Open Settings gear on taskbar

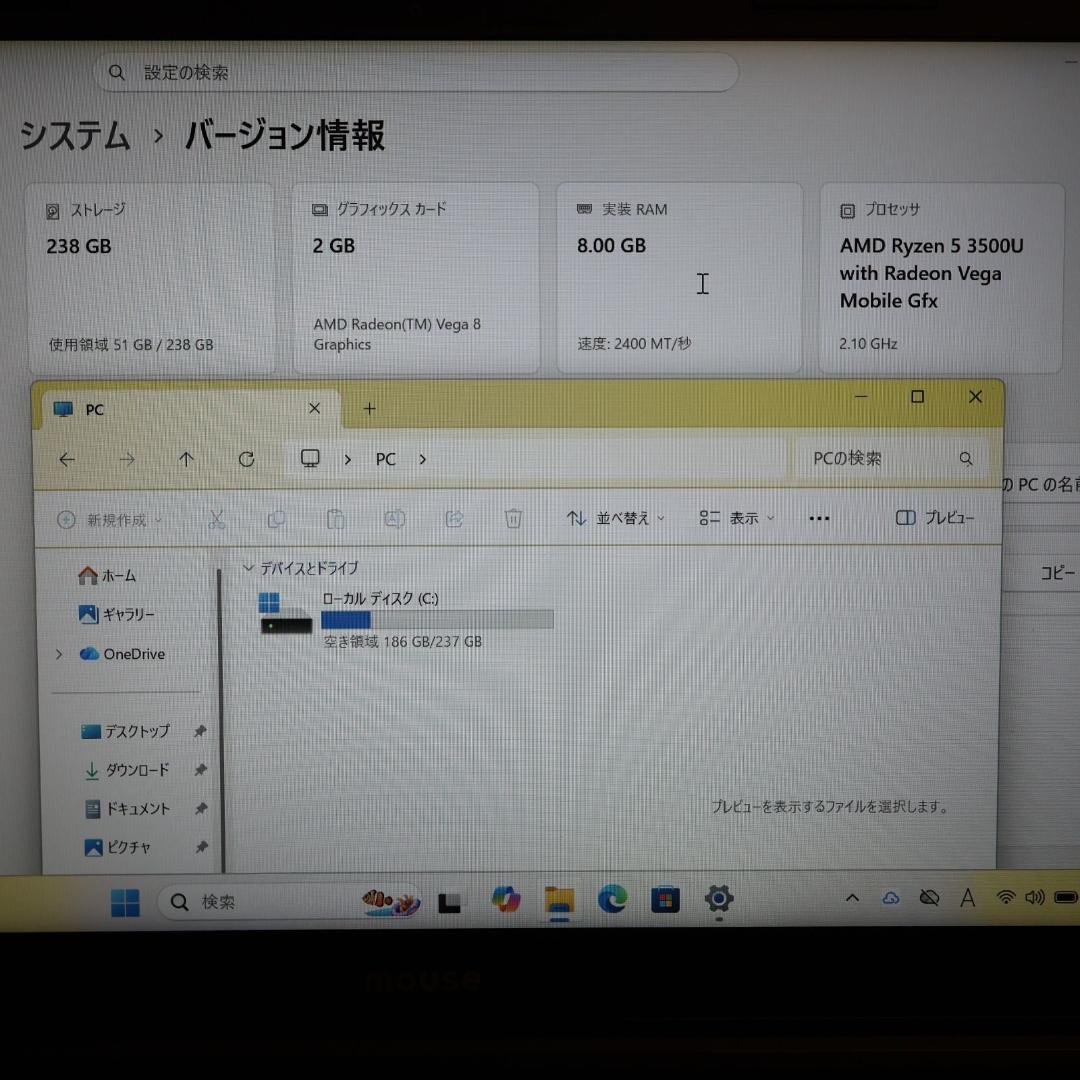click(x=718, y=899)
